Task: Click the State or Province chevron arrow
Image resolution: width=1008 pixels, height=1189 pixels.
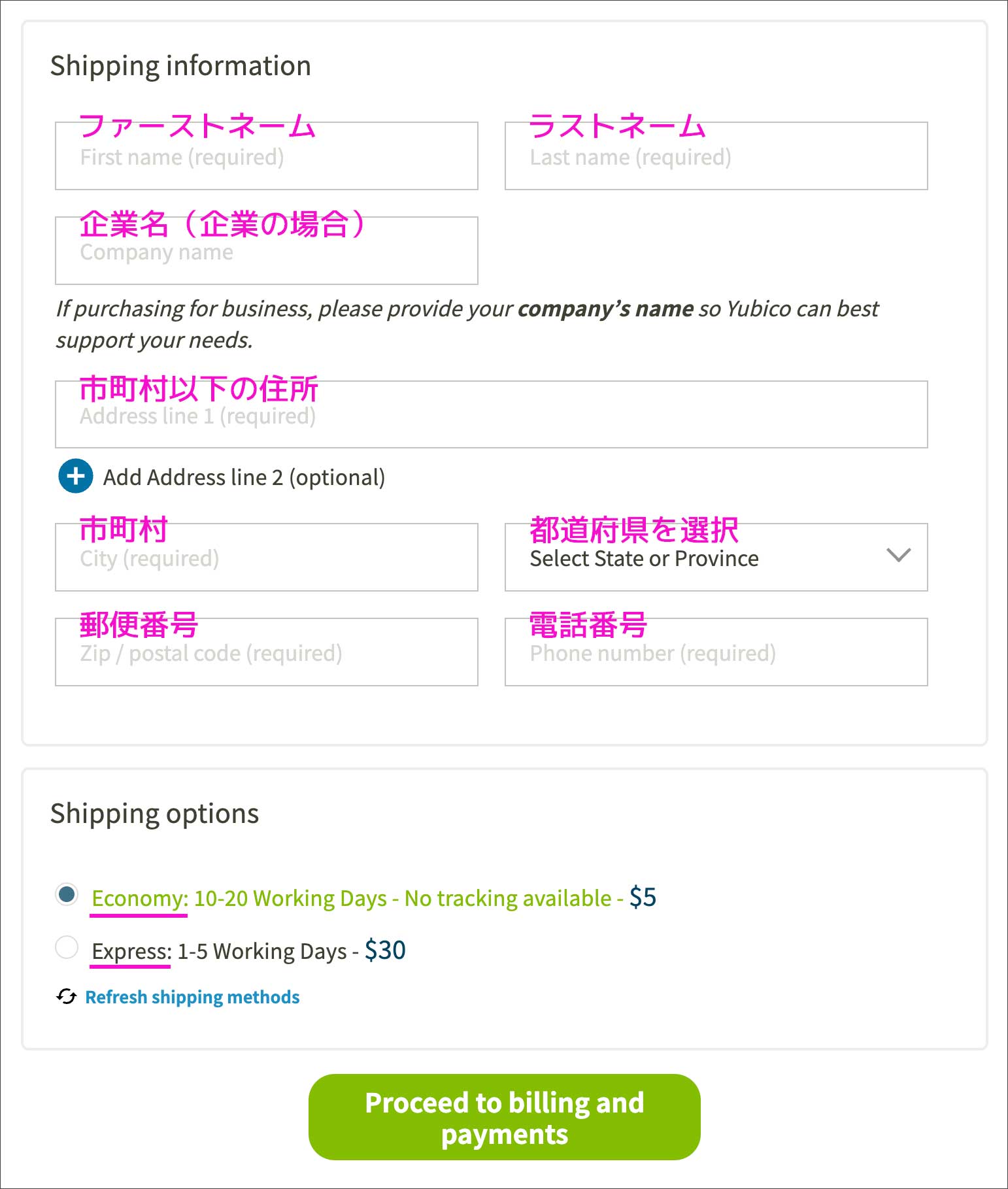Action: coord(899,556)
